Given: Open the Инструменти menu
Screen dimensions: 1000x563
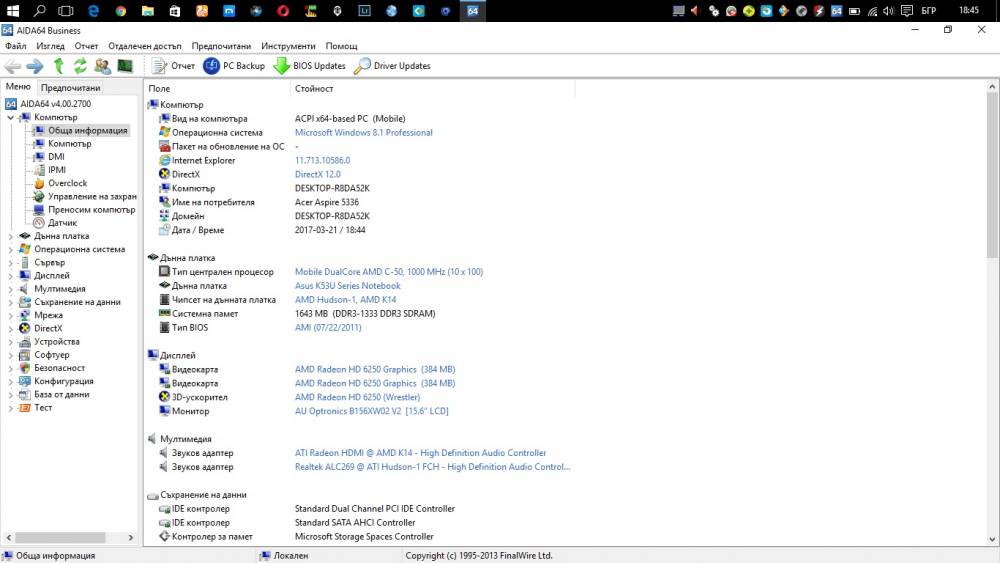Looking at the screenshot, I should pyautogui.click(x=288, y=46).
